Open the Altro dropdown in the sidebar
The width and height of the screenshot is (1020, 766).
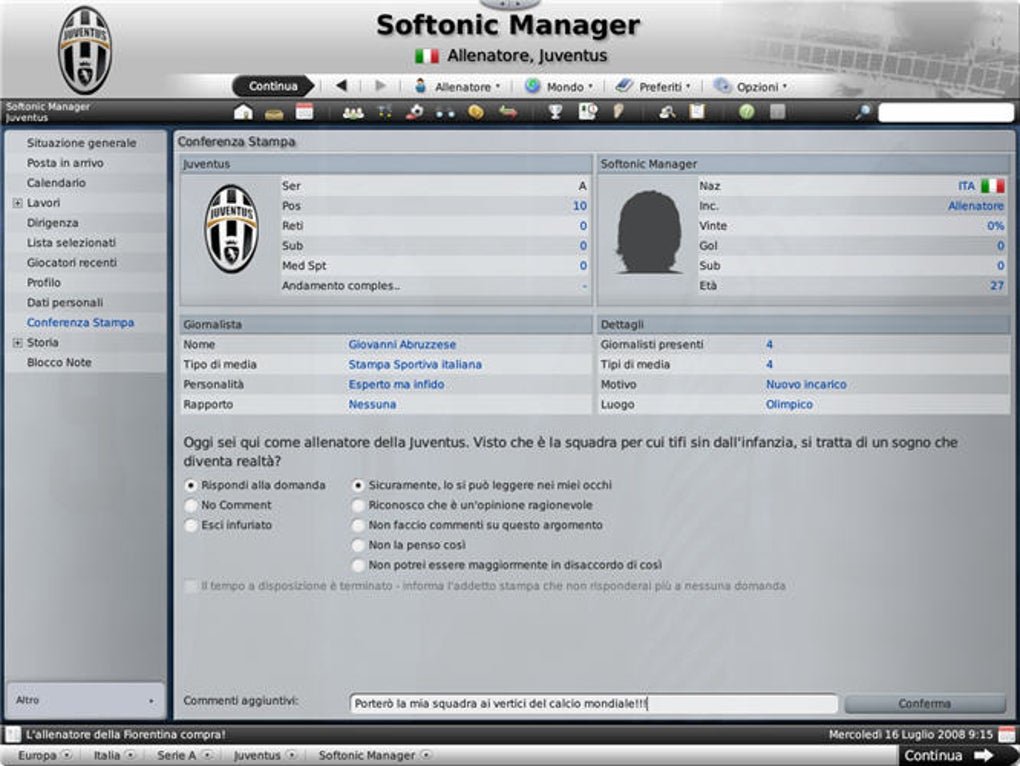(x=85, y=700)
